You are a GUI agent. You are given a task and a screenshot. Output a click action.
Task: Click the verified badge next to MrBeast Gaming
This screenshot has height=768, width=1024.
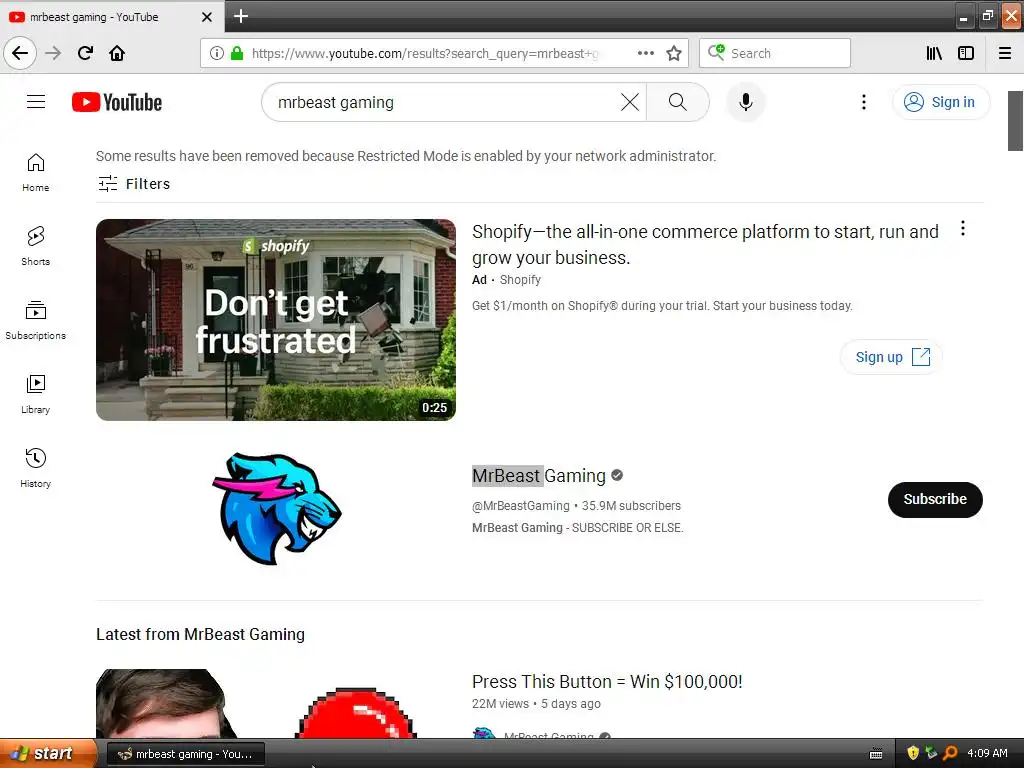[x=616, y=475]
